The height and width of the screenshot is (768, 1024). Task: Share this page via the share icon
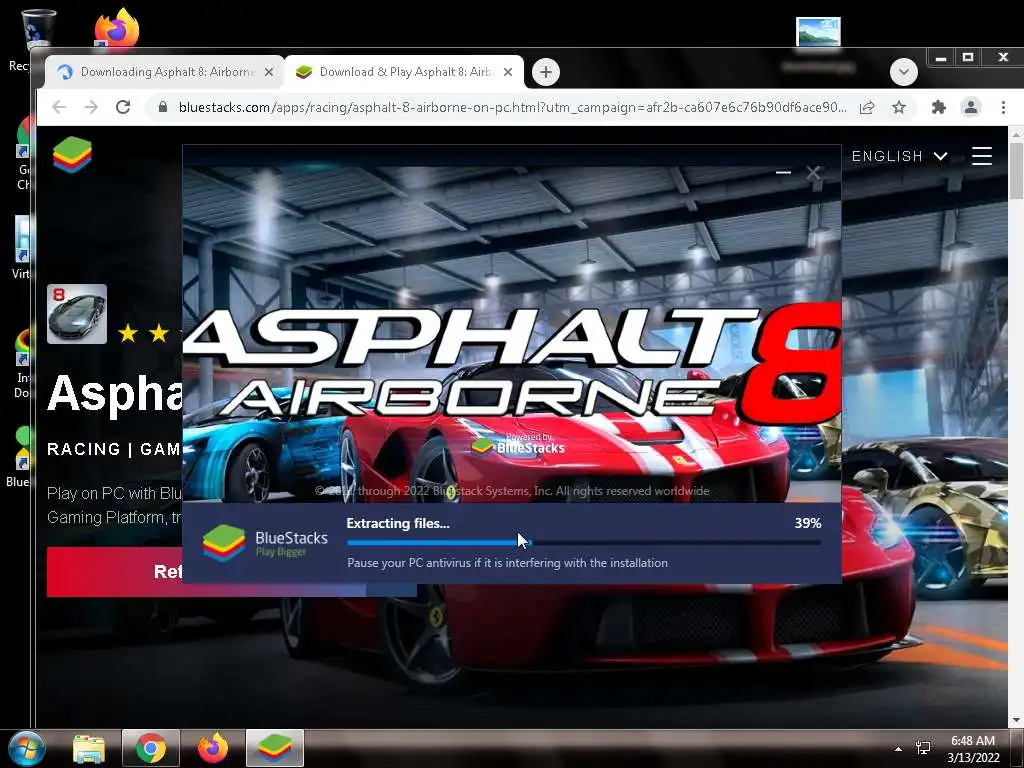(x=867, y=107)
